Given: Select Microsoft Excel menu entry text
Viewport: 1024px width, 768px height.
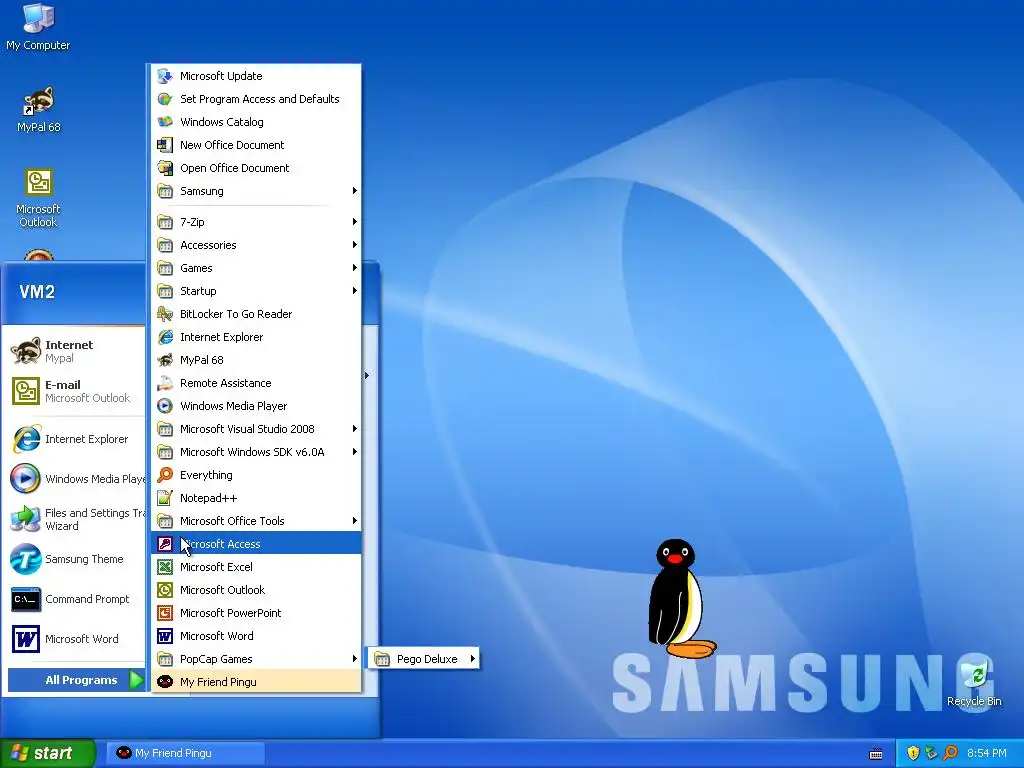Looking at the screenshot, I should [216, 567].
